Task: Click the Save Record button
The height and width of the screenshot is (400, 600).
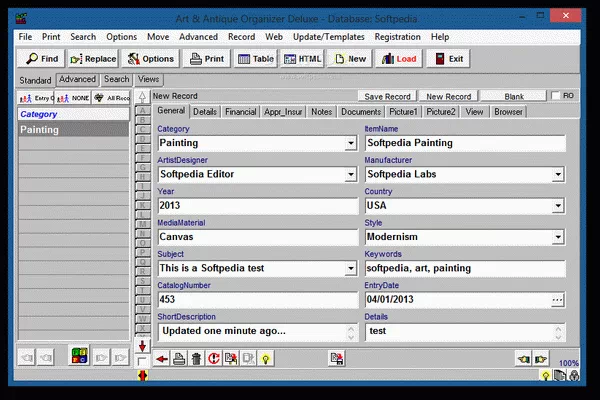Action: [387, 96]
